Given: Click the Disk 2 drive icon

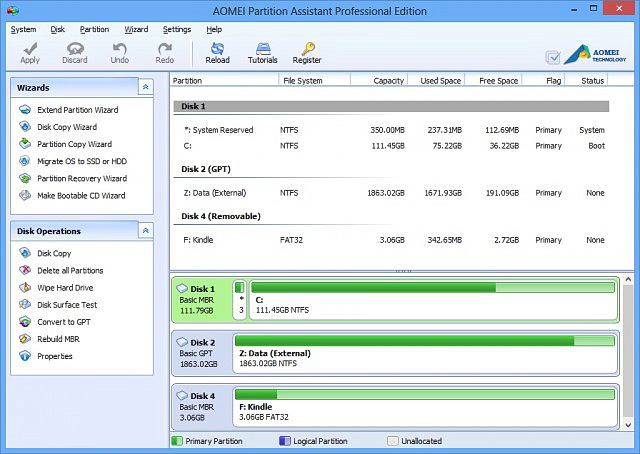Looking at the screenshot, I should point(182,342).
